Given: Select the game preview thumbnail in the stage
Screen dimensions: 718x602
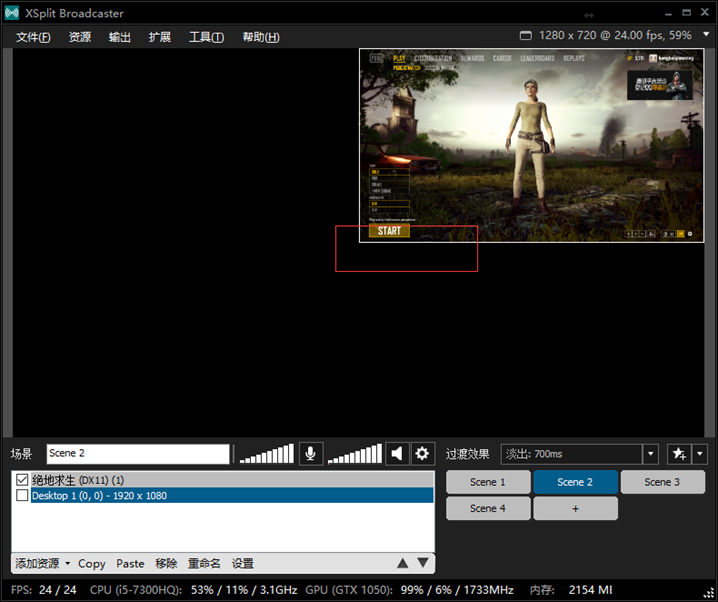Looking at the screenshot, I should (x=532, y=146).
